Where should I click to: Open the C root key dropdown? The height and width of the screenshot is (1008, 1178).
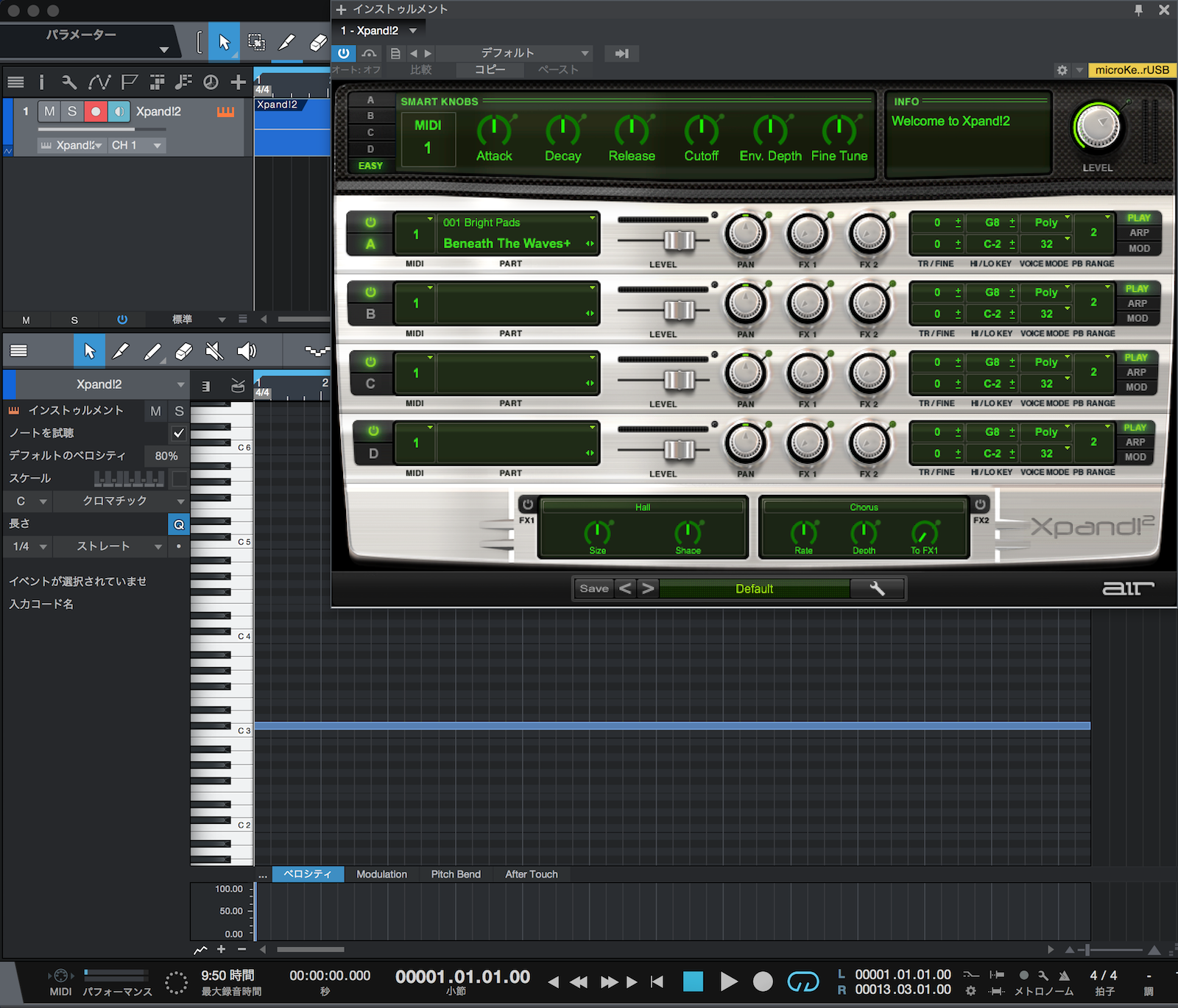click(x=29, y=501)
